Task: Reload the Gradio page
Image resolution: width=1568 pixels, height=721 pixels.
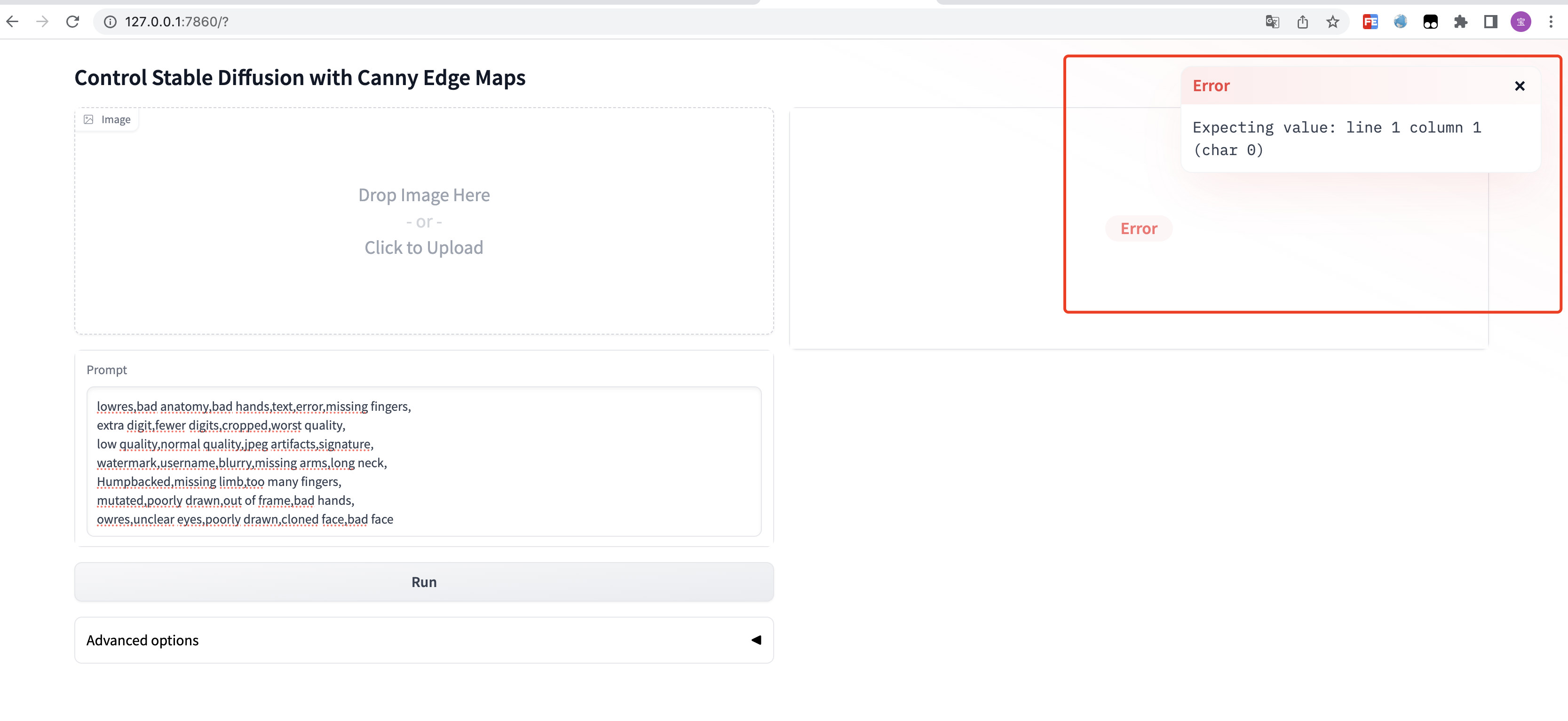Action: (x=72, y=22)
